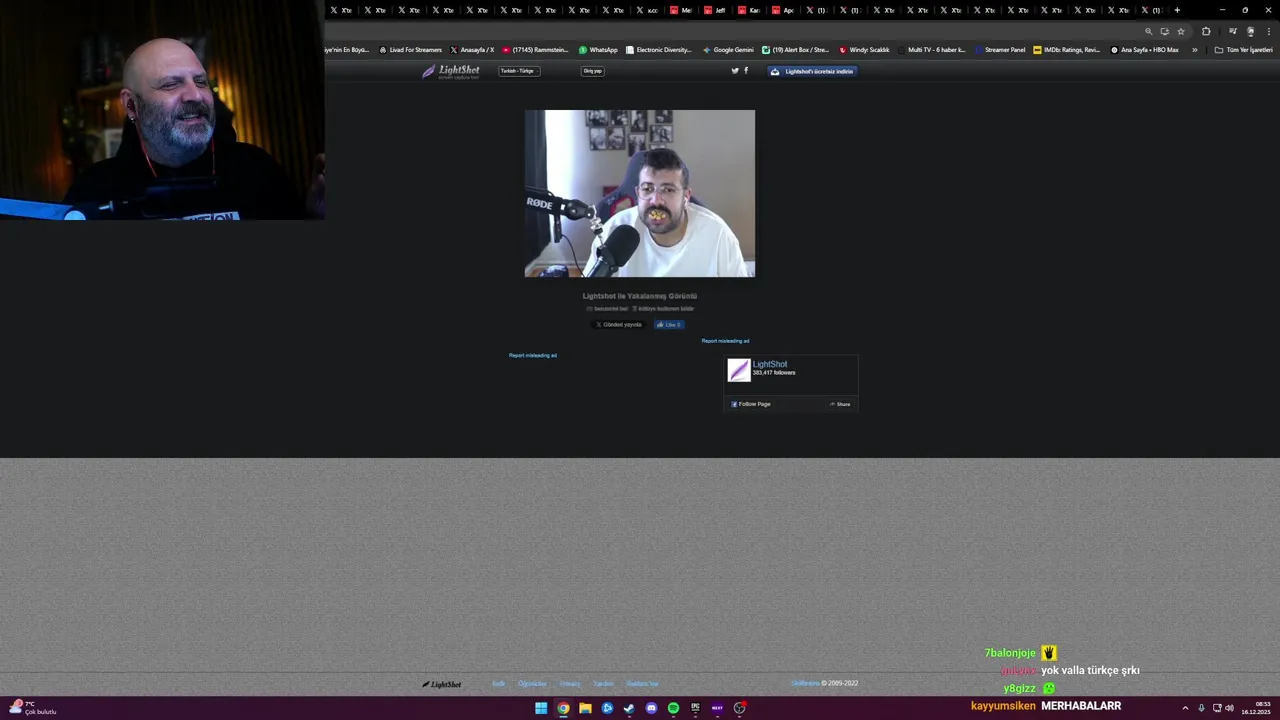Click the LightShot logo in page header
The height and width of the screenshot is (720, 1280).
450,71
